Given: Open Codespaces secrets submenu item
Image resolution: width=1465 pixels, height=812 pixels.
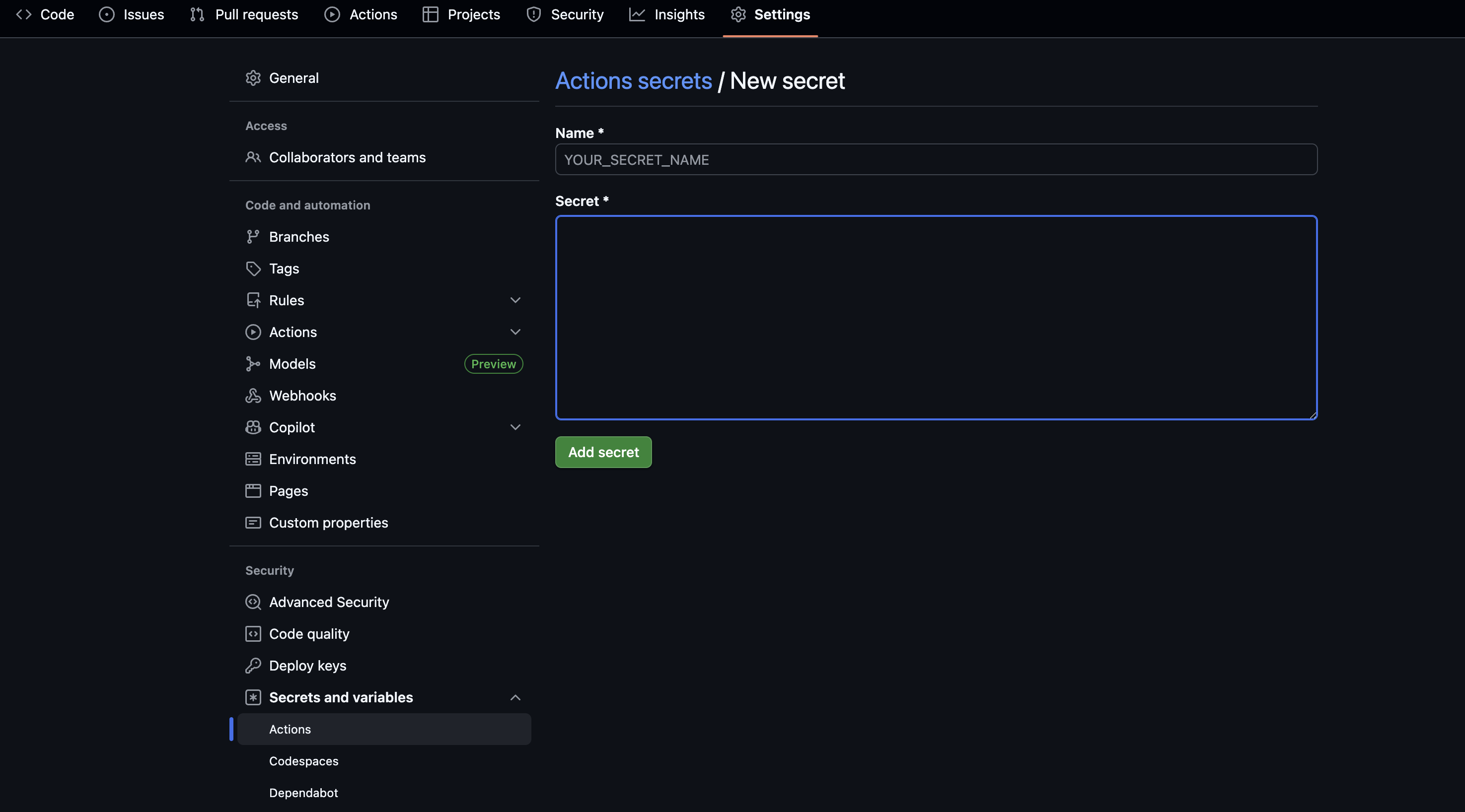Looking at the screenshot, I should click(304, 761).
